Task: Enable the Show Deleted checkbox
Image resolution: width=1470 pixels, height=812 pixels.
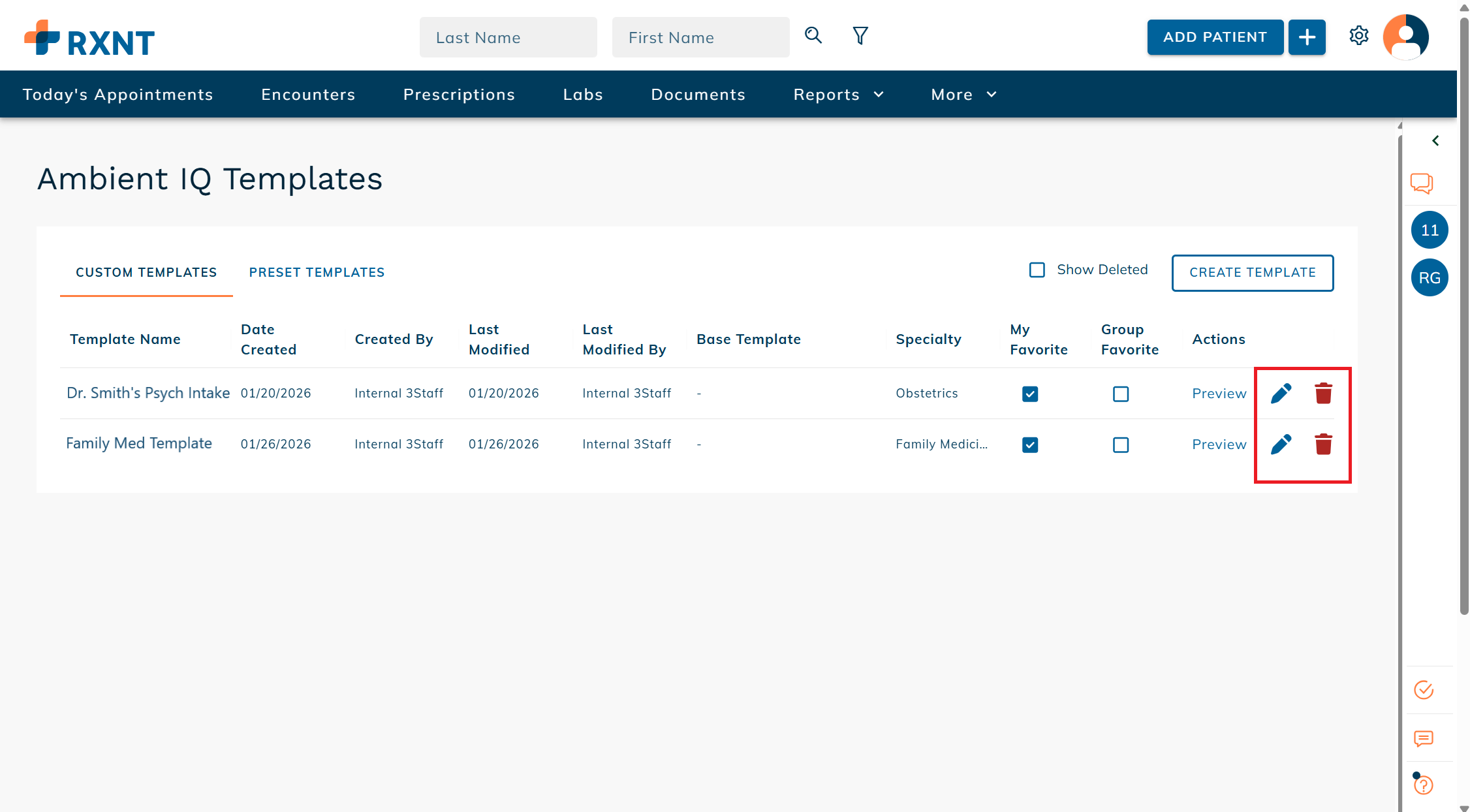Action: [1037, 270]
